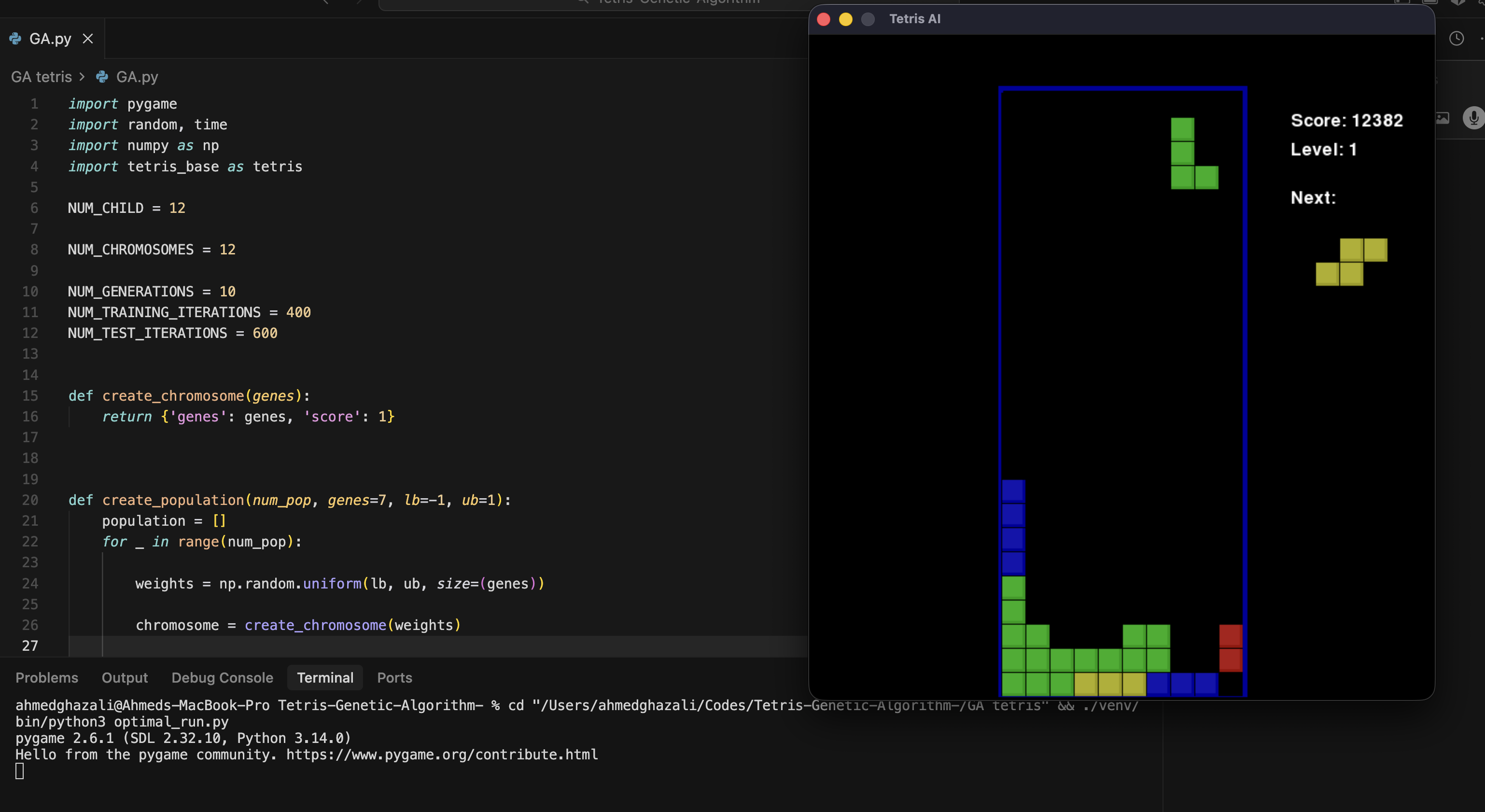This screenshot has height=812, width=1485.
Task: Toggle the microphone voice input in the right sidebar
Action: [x=1473, y=118]
